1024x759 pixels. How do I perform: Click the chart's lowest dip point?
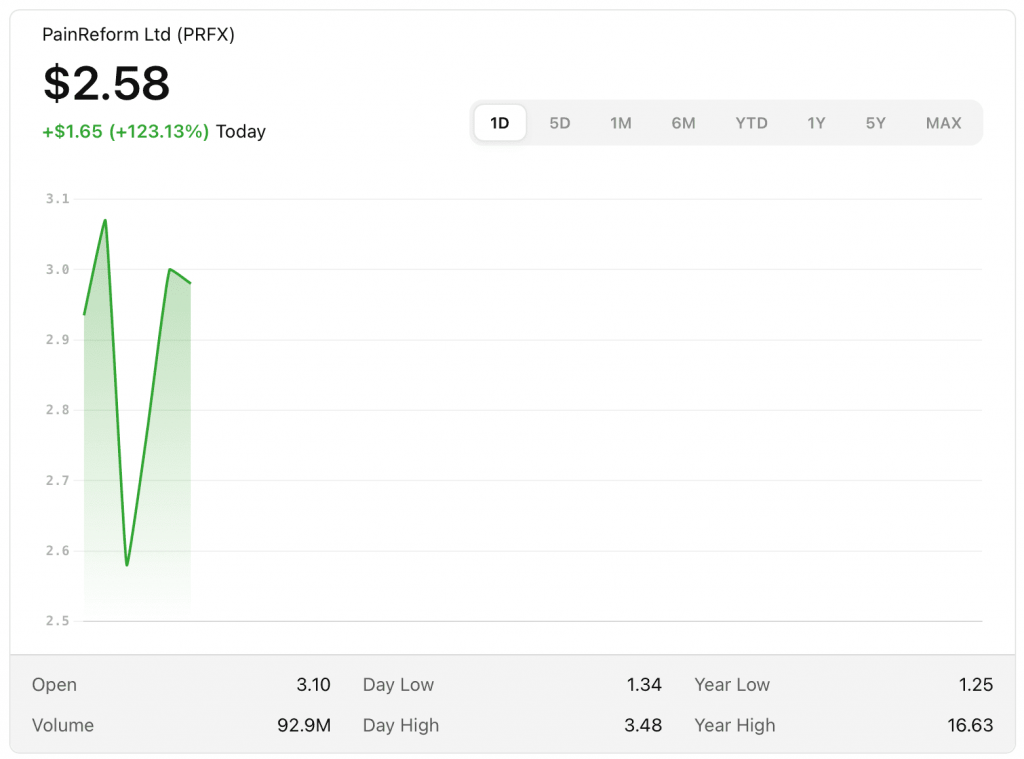click(x=127, y=565)
